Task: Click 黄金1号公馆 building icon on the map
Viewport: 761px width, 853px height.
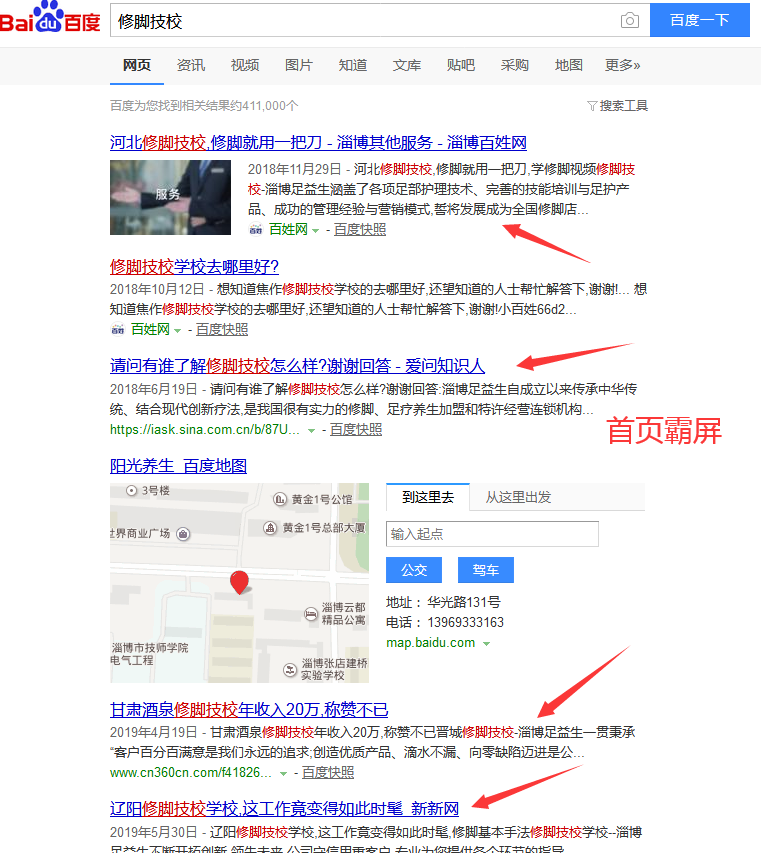Action: (x=280, y=499)
